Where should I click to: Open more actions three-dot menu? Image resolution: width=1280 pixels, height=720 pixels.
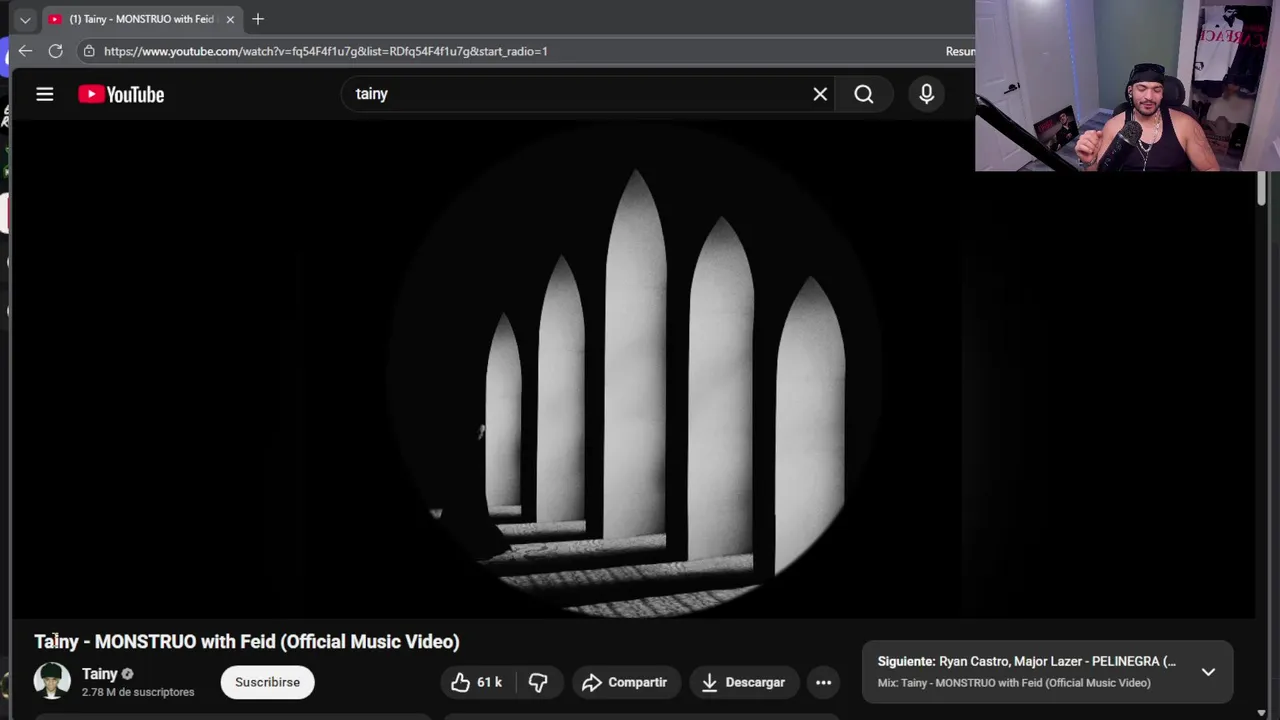pos(823,682)
